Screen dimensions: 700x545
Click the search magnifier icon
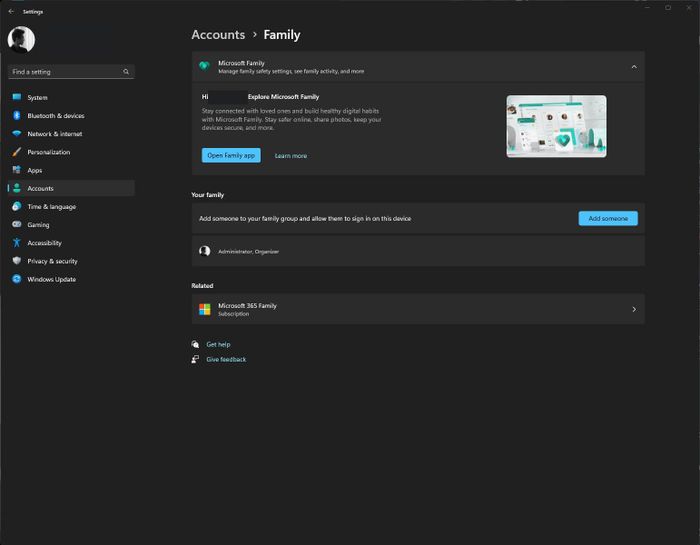pos(126,71)
